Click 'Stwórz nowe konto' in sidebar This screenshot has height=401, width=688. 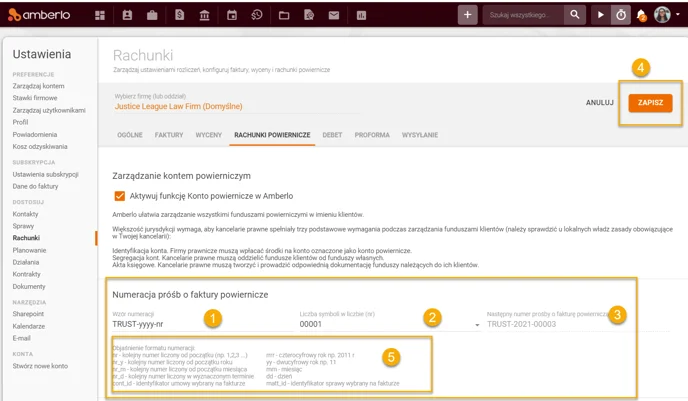40,366
